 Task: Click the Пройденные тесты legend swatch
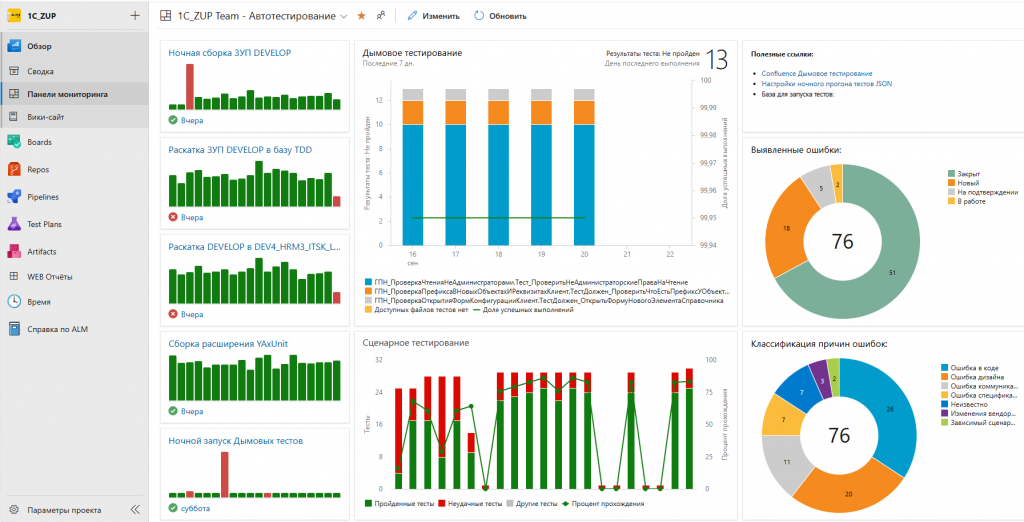(368, 504)
